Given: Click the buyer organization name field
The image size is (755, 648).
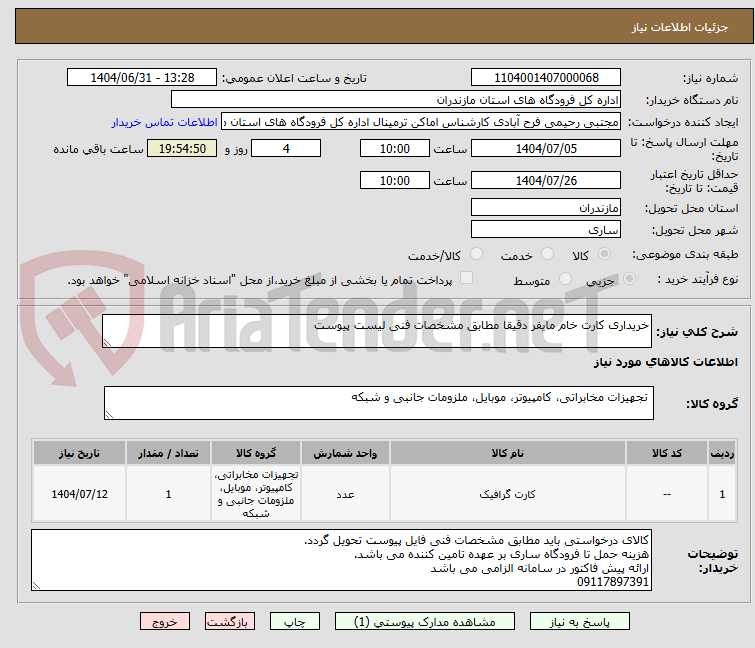Looking at the screenshot, I should [x=396, y=100].
